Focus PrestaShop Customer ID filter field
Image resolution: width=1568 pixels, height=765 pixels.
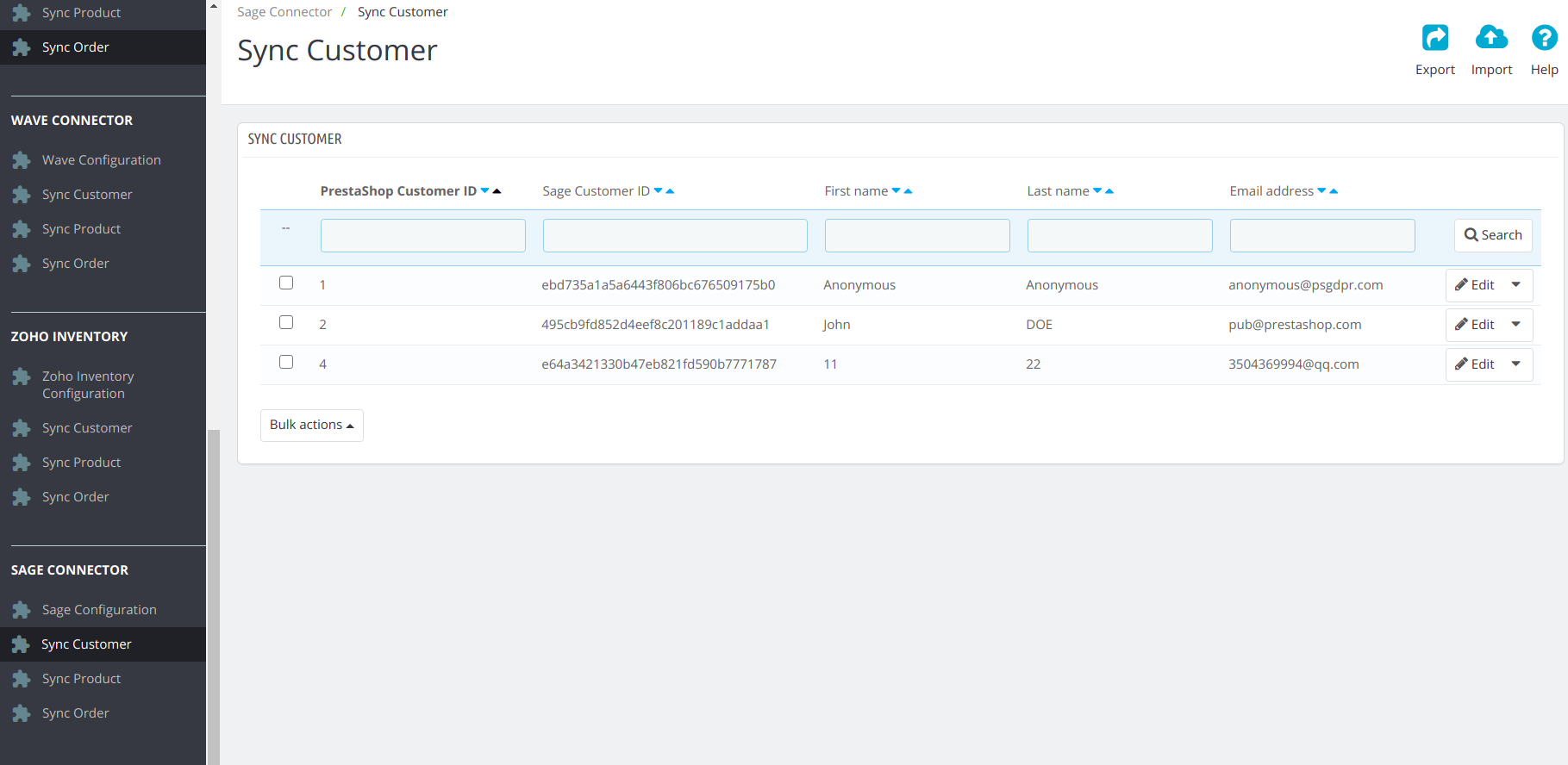pos(423,235)
